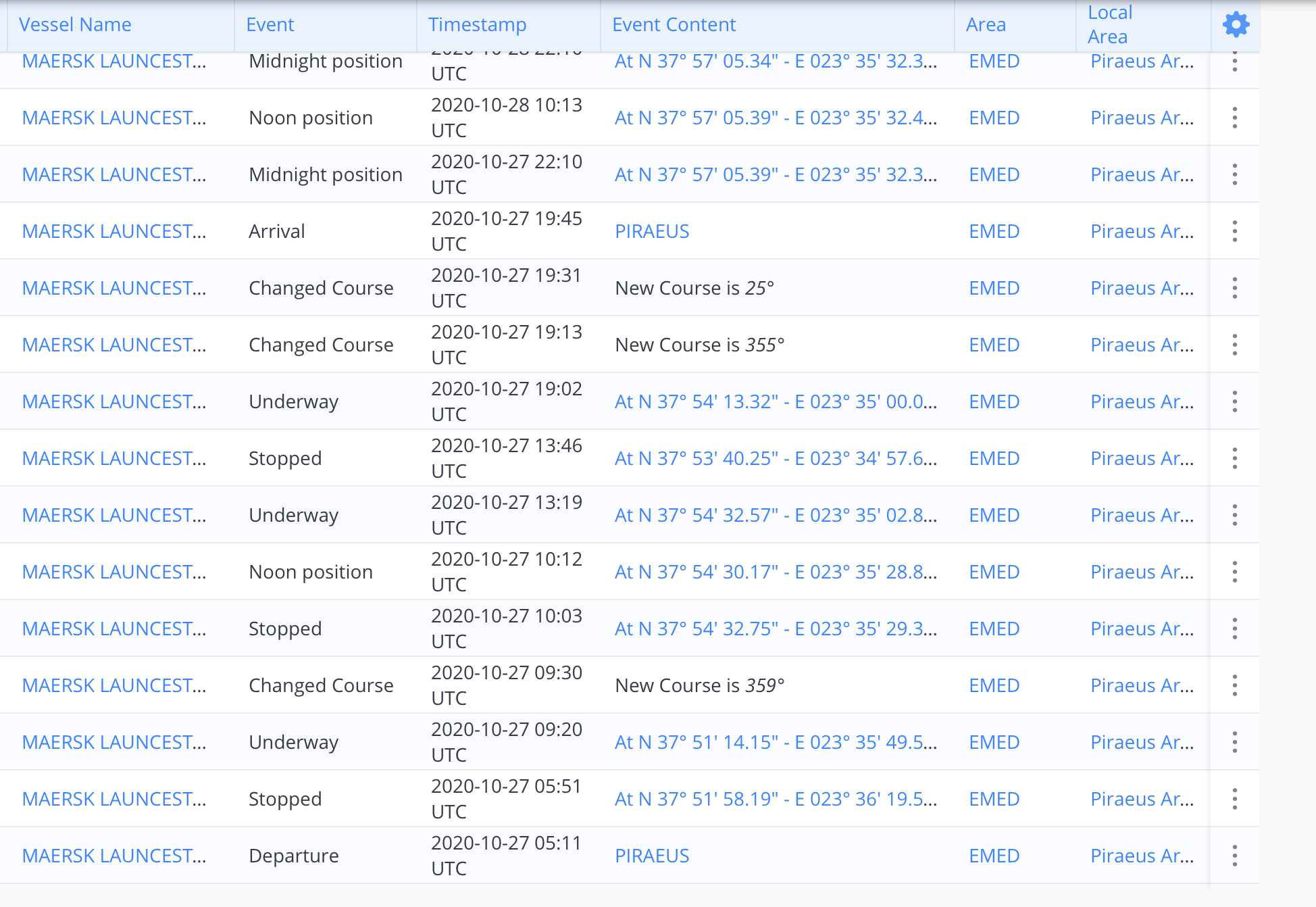
Task: Open position link N 37° 54' 32.75"
Action: tap(776, 629)
